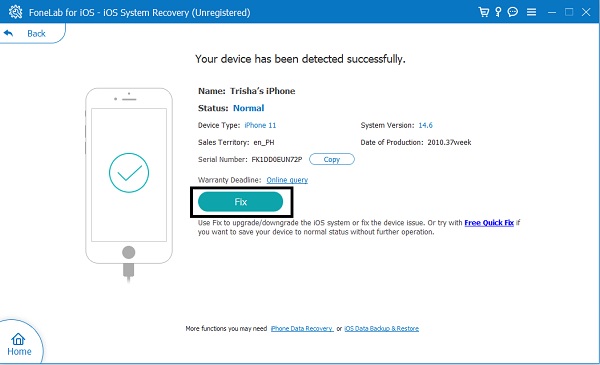
Task: Click the checkmark circle on phone illustration
Action: coord(129,173)
